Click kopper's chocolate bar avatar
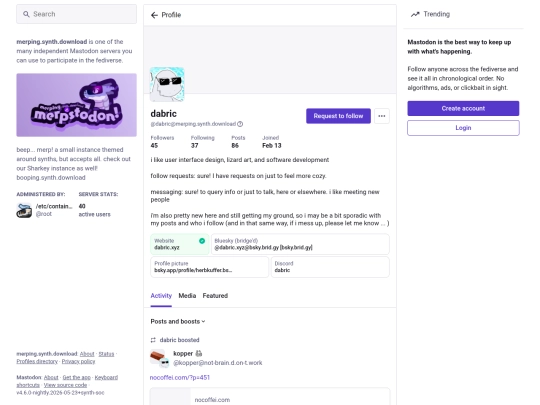This screenshot has width=540, height=405. 157,357
